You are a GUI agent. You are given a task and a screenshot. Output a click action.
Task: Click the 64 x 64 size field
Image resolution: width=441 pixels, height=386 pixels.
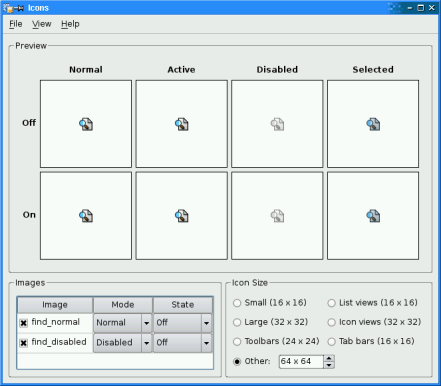point(301,361)
